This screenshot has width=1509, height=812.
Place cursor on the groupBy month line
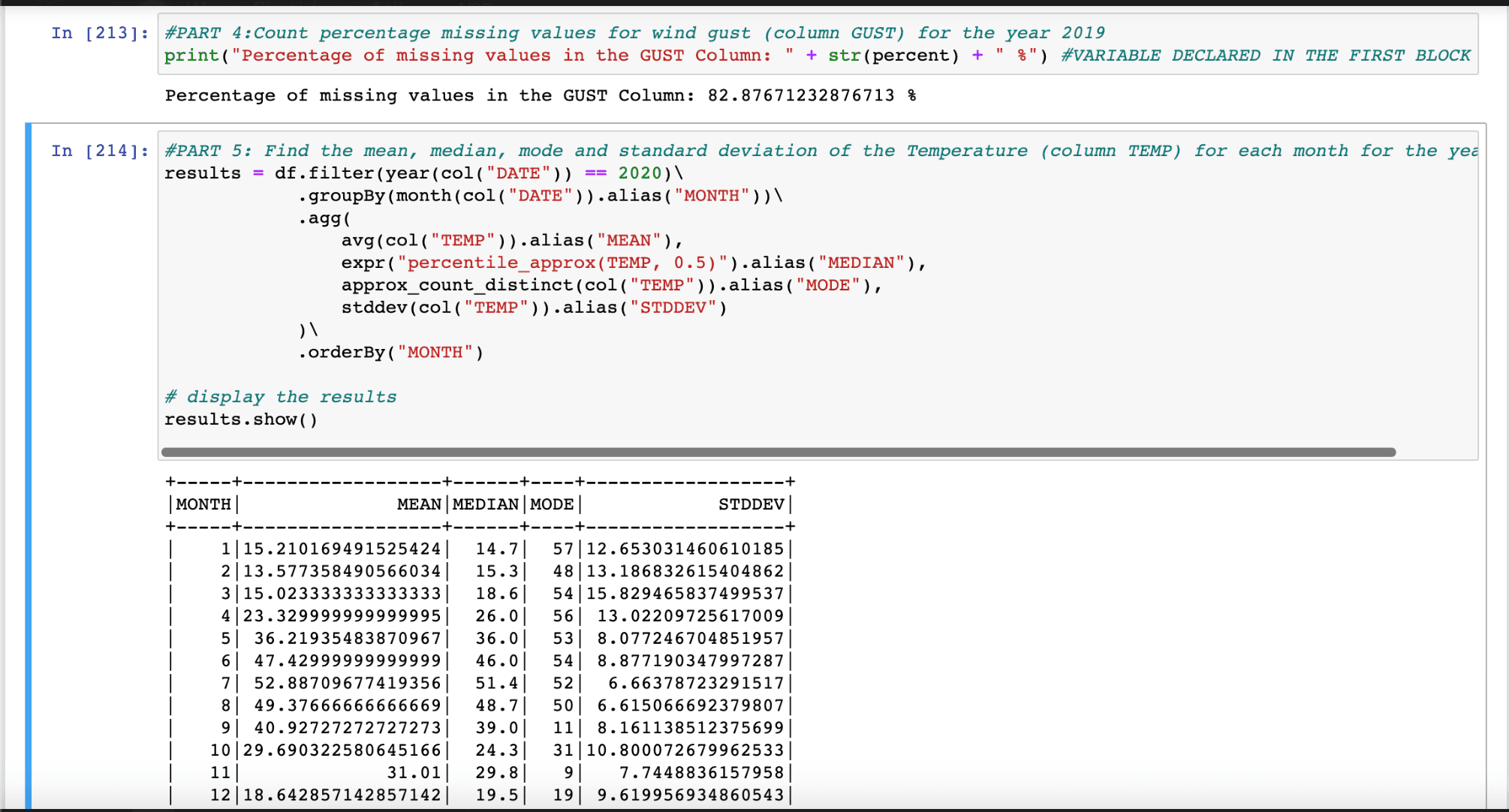pos(541,196)
